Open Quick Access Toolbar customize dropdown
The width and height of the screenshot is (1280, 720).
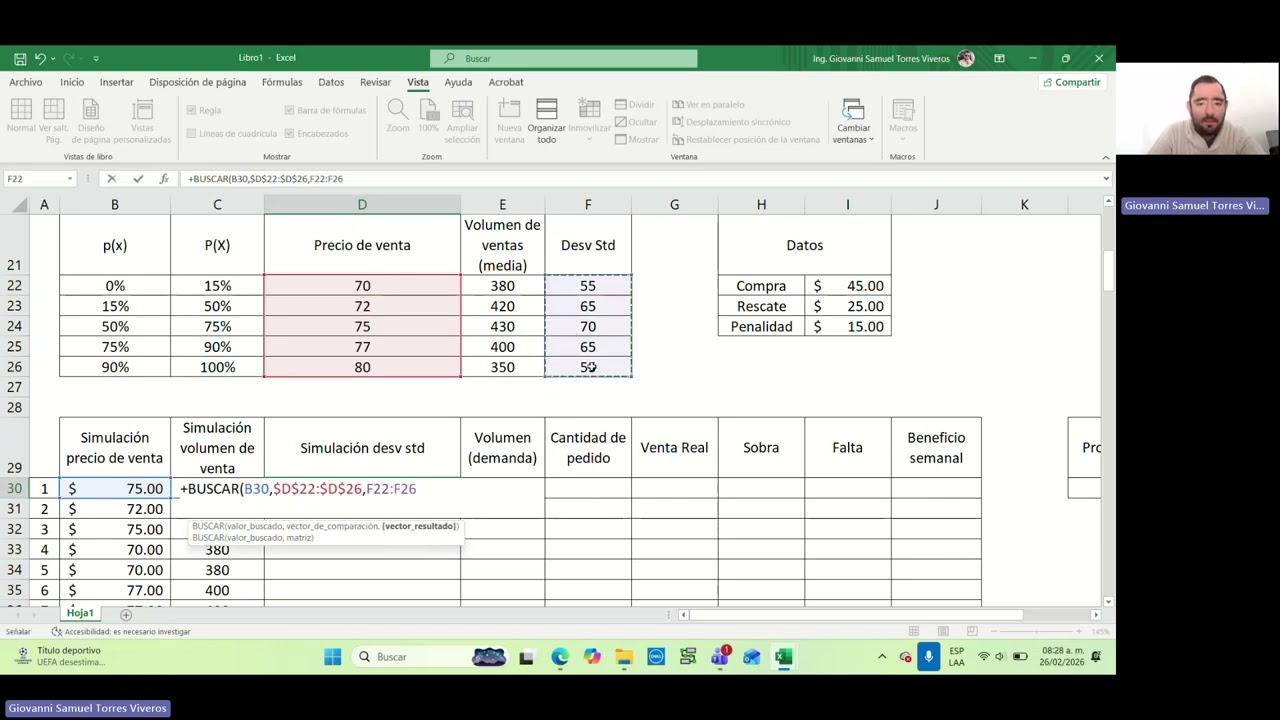pos(96,59)
